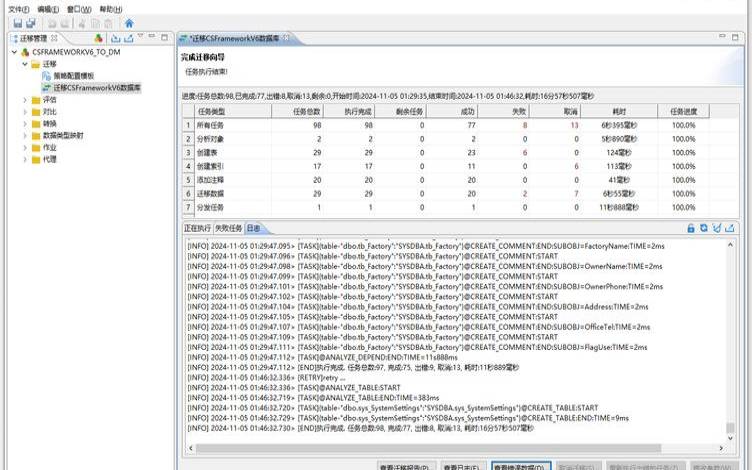Click the second icon in the log toolbar
The height and width of the screenshot is (470, 752).
[704, 228]
